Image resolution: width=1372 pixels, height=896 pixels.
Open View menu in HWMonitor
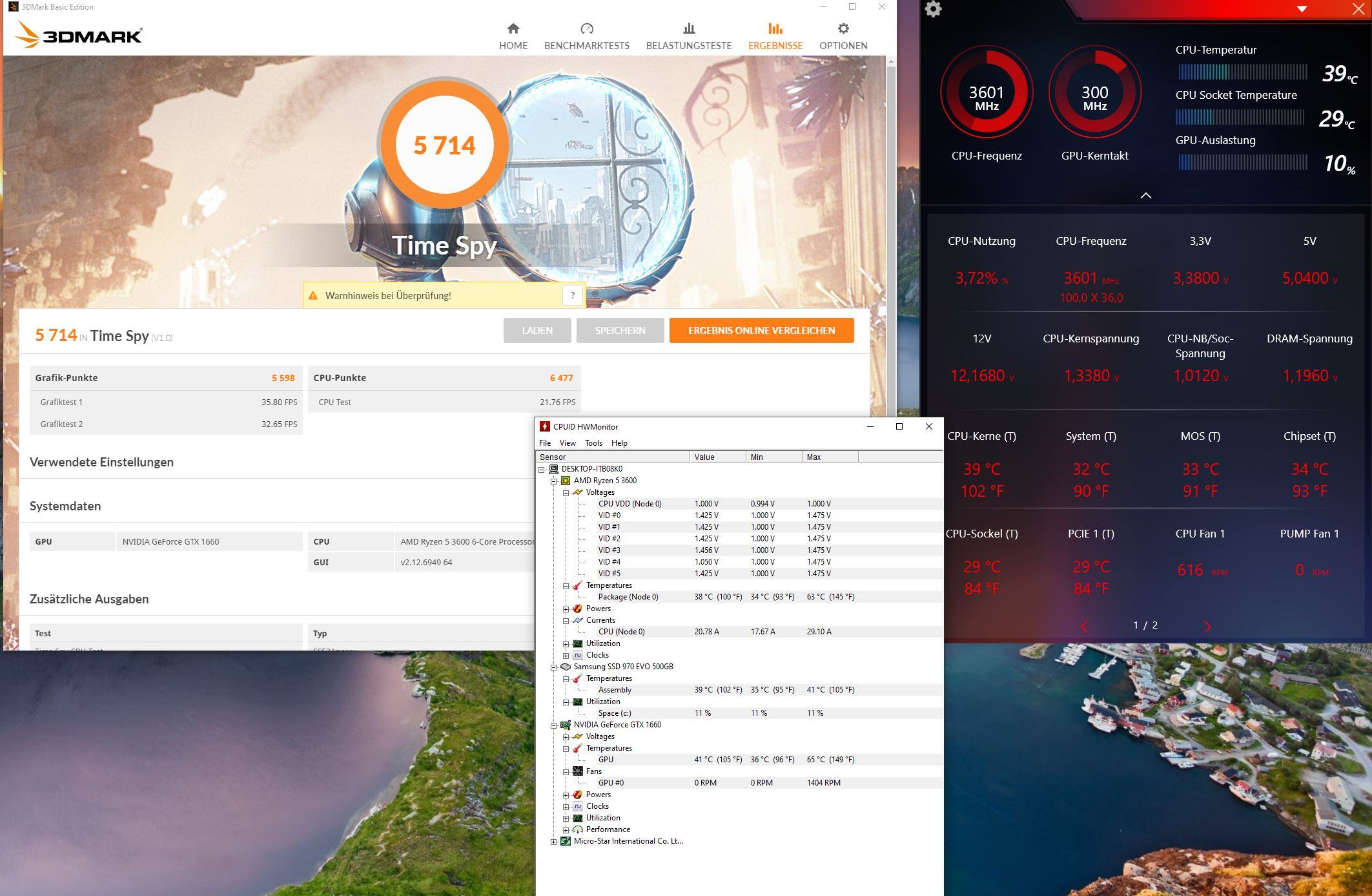point(568,443)
